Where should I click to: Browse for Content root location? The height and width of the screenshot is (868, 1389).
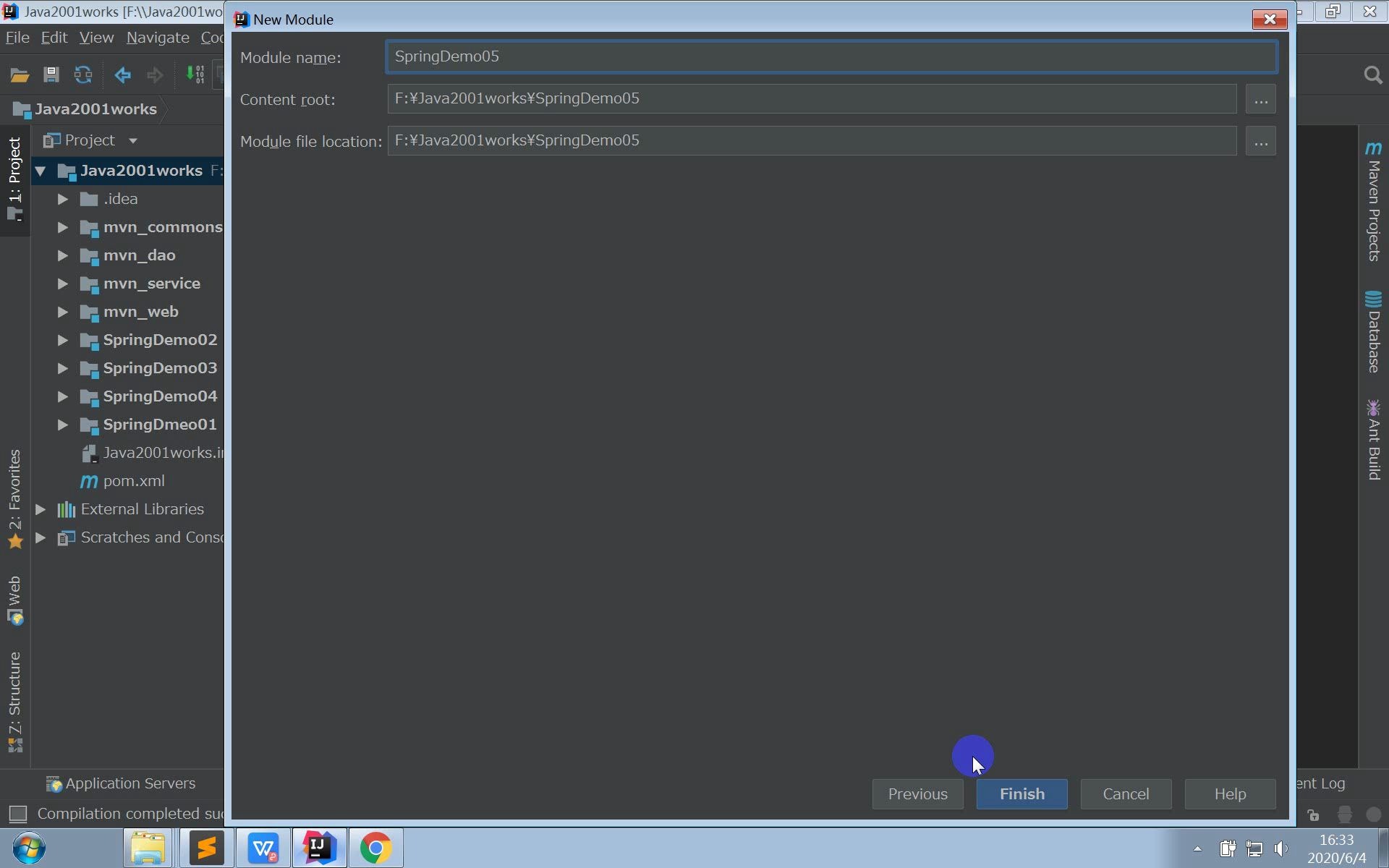1260,99
